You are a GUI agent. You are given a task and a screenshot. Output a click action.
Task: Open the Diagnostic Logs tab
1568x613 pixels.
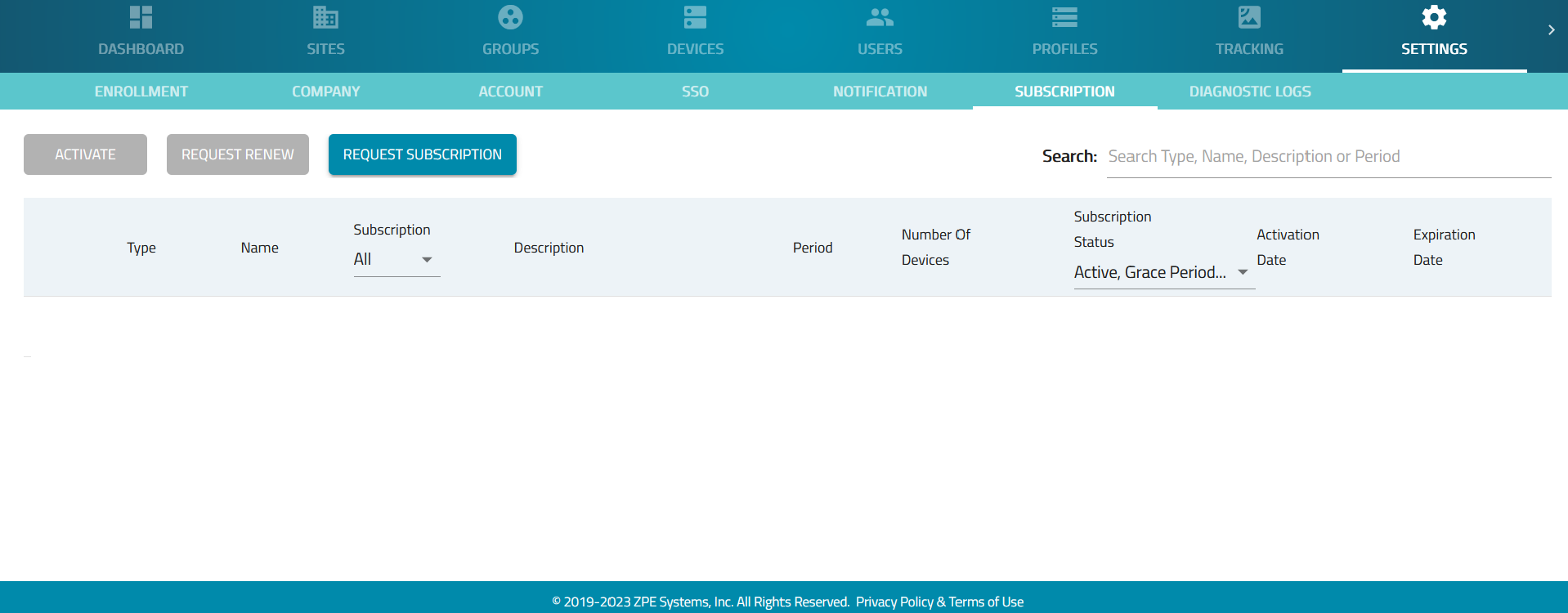[x=1250, y=92]
